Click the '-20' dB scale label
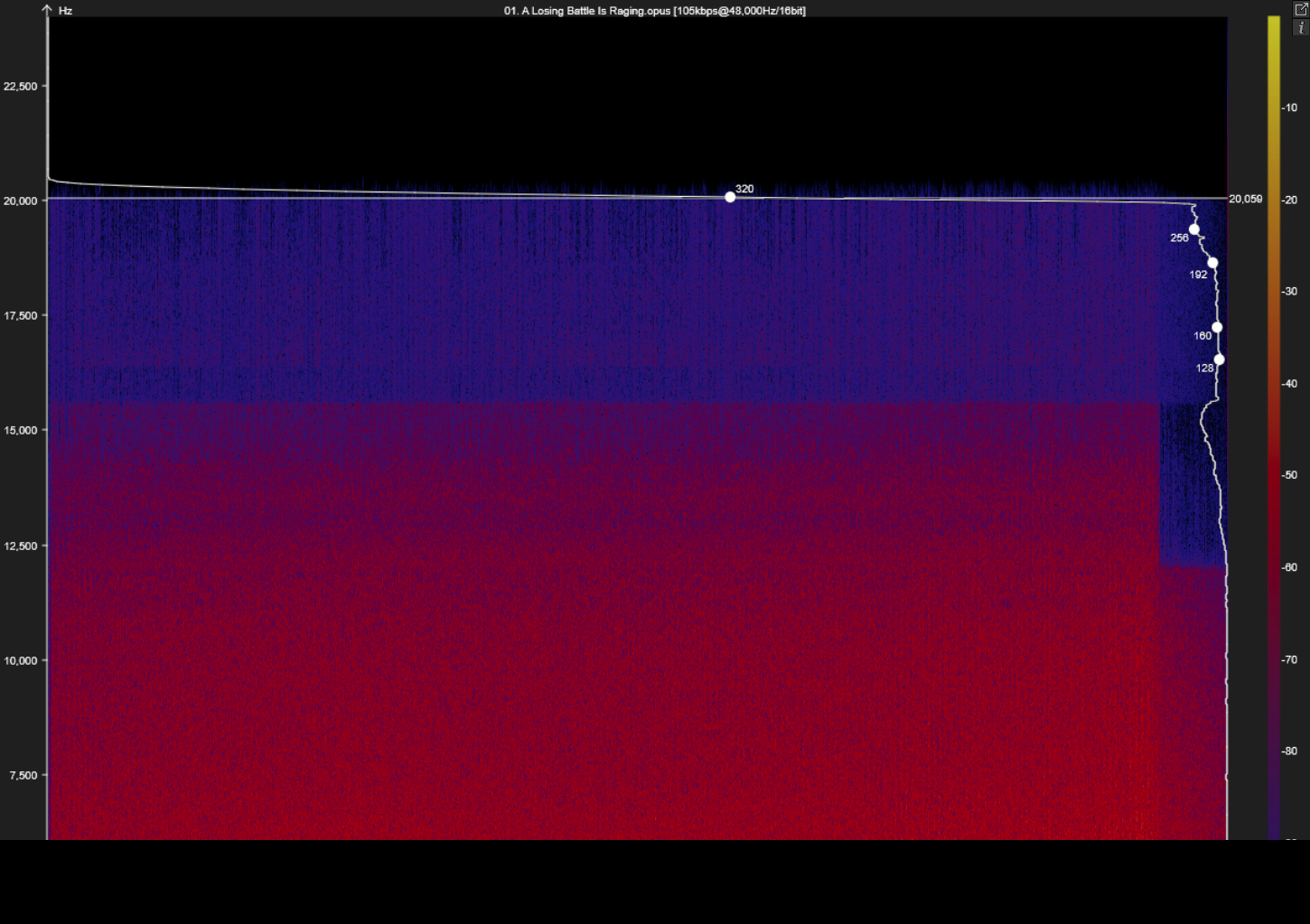 (x=1289, y=200)
